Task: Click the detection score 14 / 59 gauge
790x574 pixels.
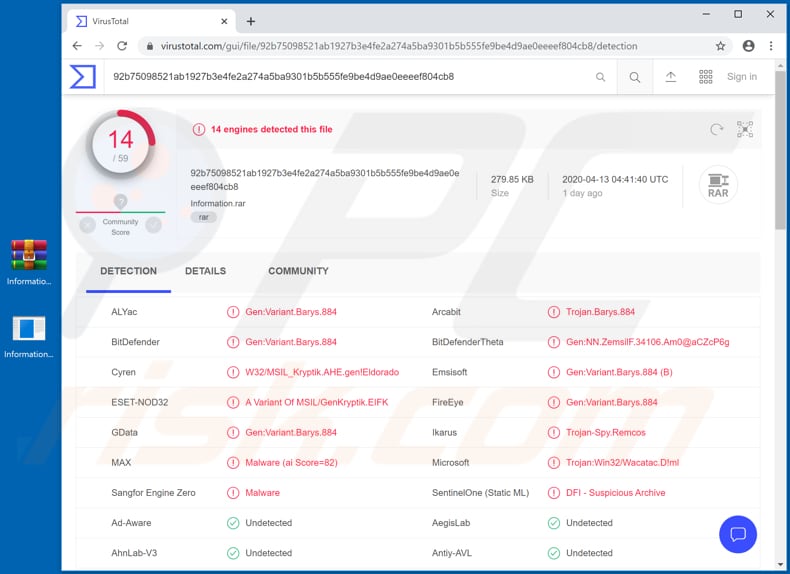Action: coord(120,144)
